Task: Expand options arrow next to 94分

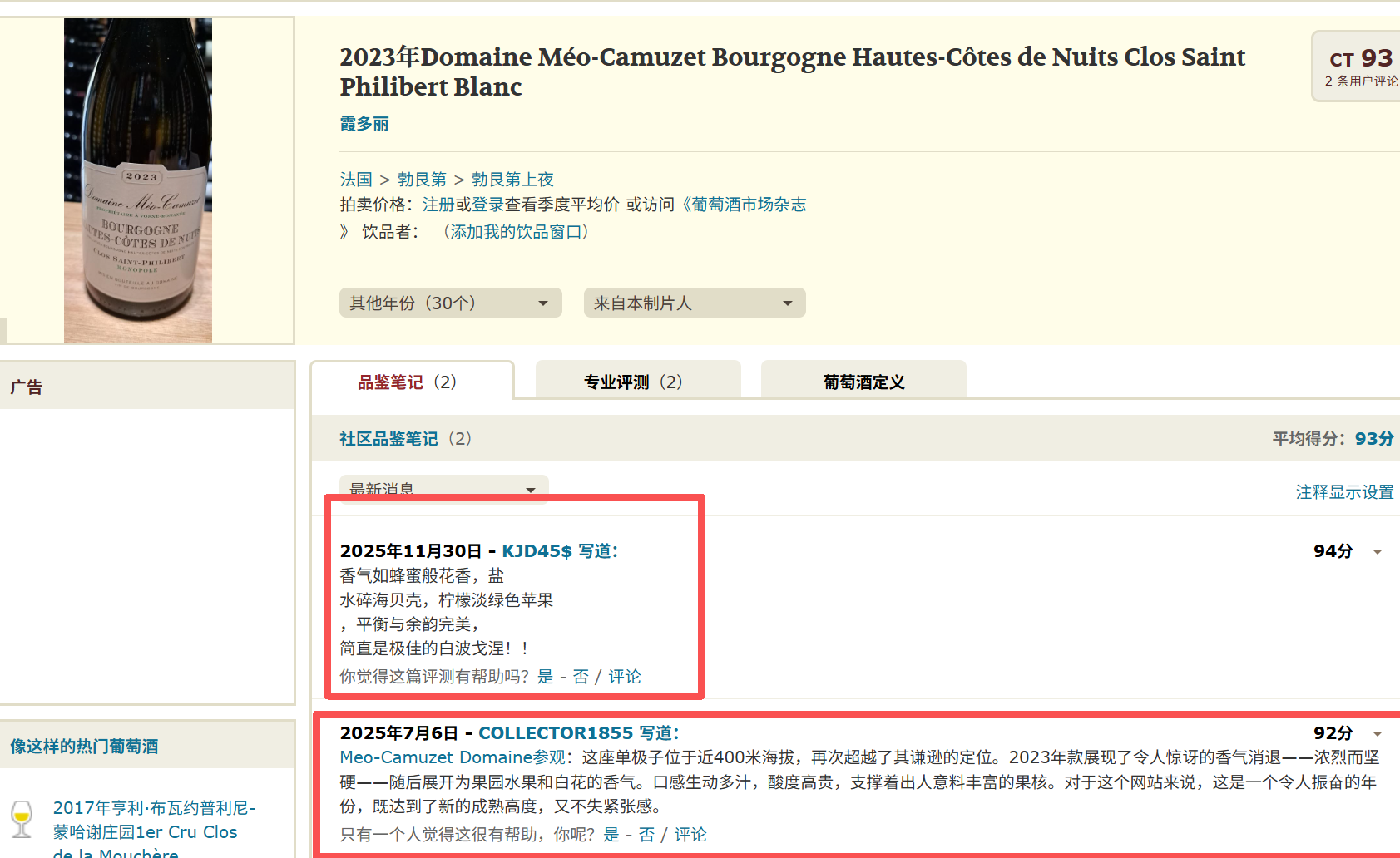Action: tap(1378, 552)
